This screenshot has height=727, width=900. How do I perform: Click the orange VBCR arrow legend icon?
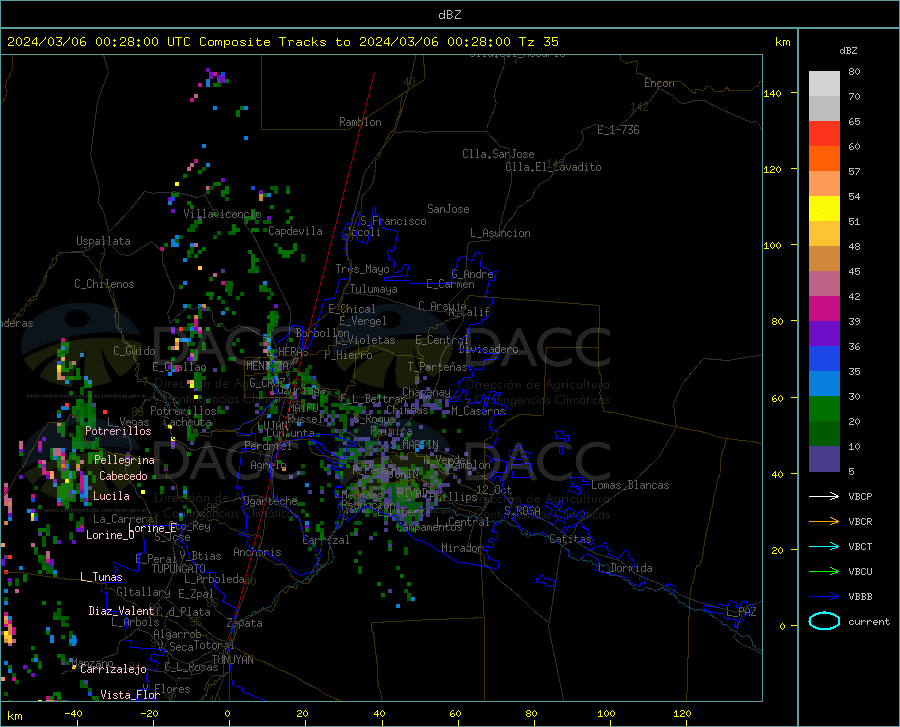click(824, 521)
